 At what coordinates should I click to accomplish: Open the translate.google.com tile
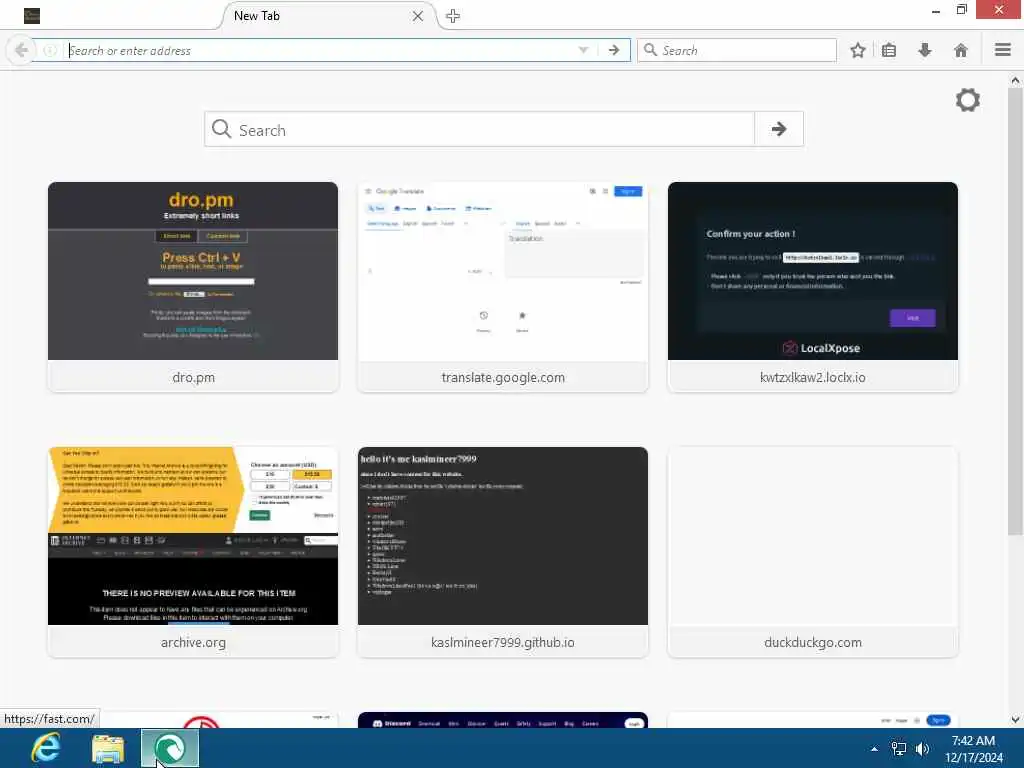coord(503,287)
